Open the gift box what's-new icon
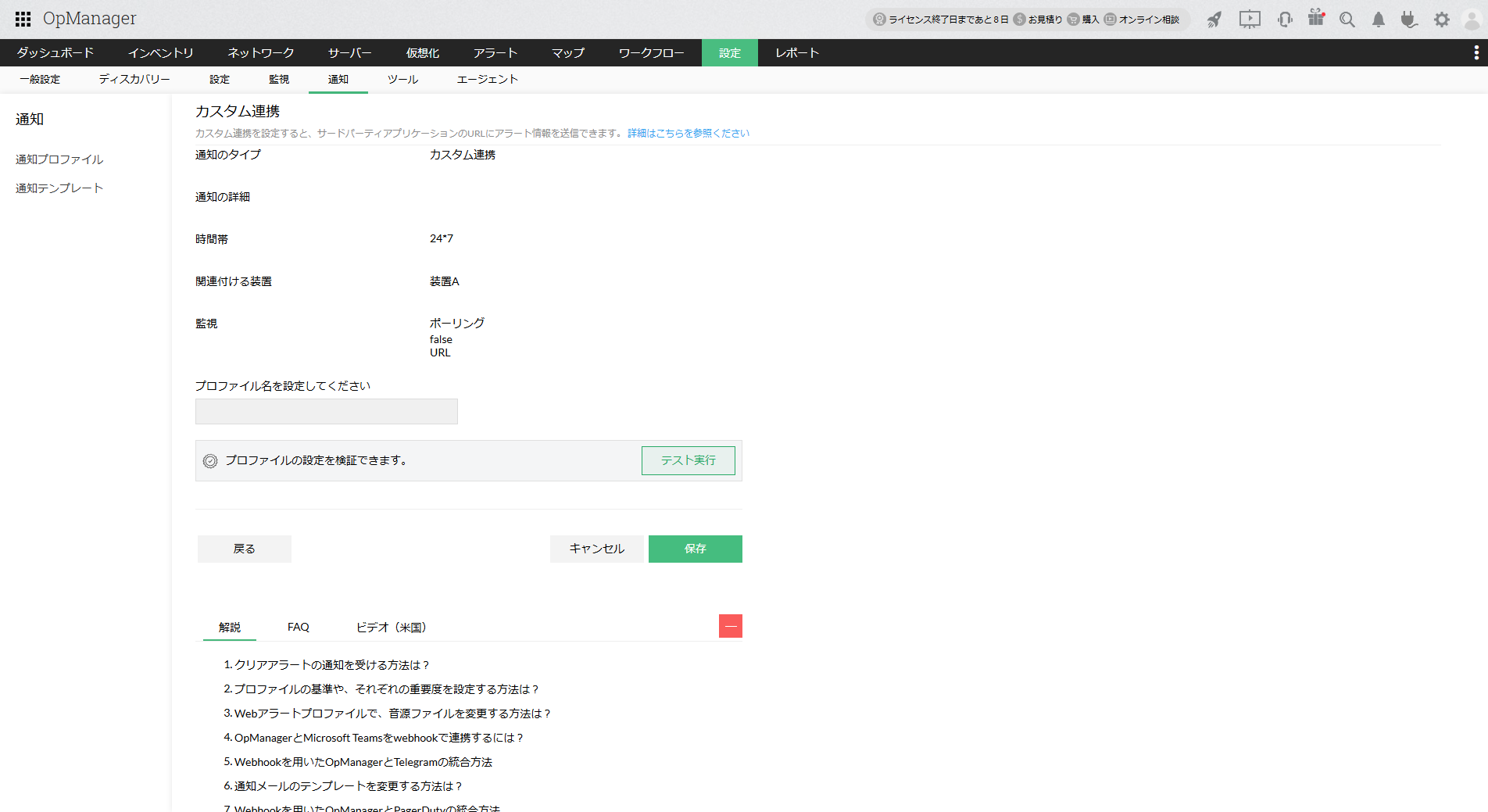The width and height of the screenshot is (1488, 812). 1317,18
